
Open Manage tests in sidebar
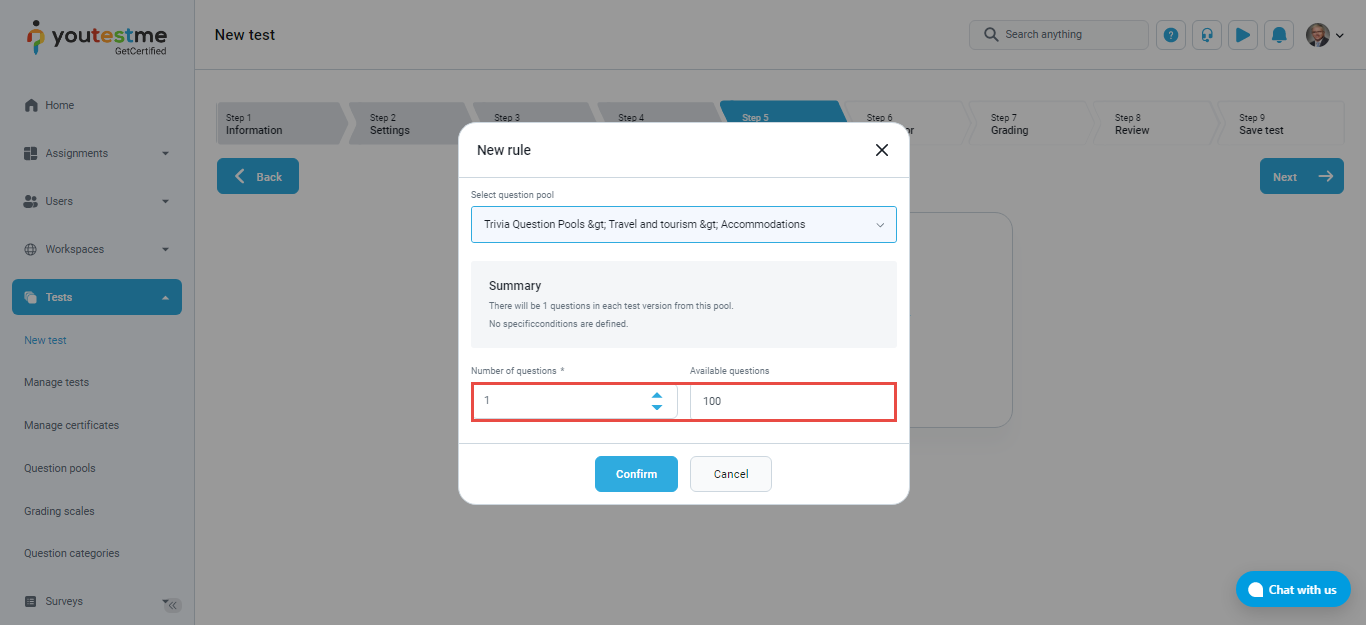56,382
